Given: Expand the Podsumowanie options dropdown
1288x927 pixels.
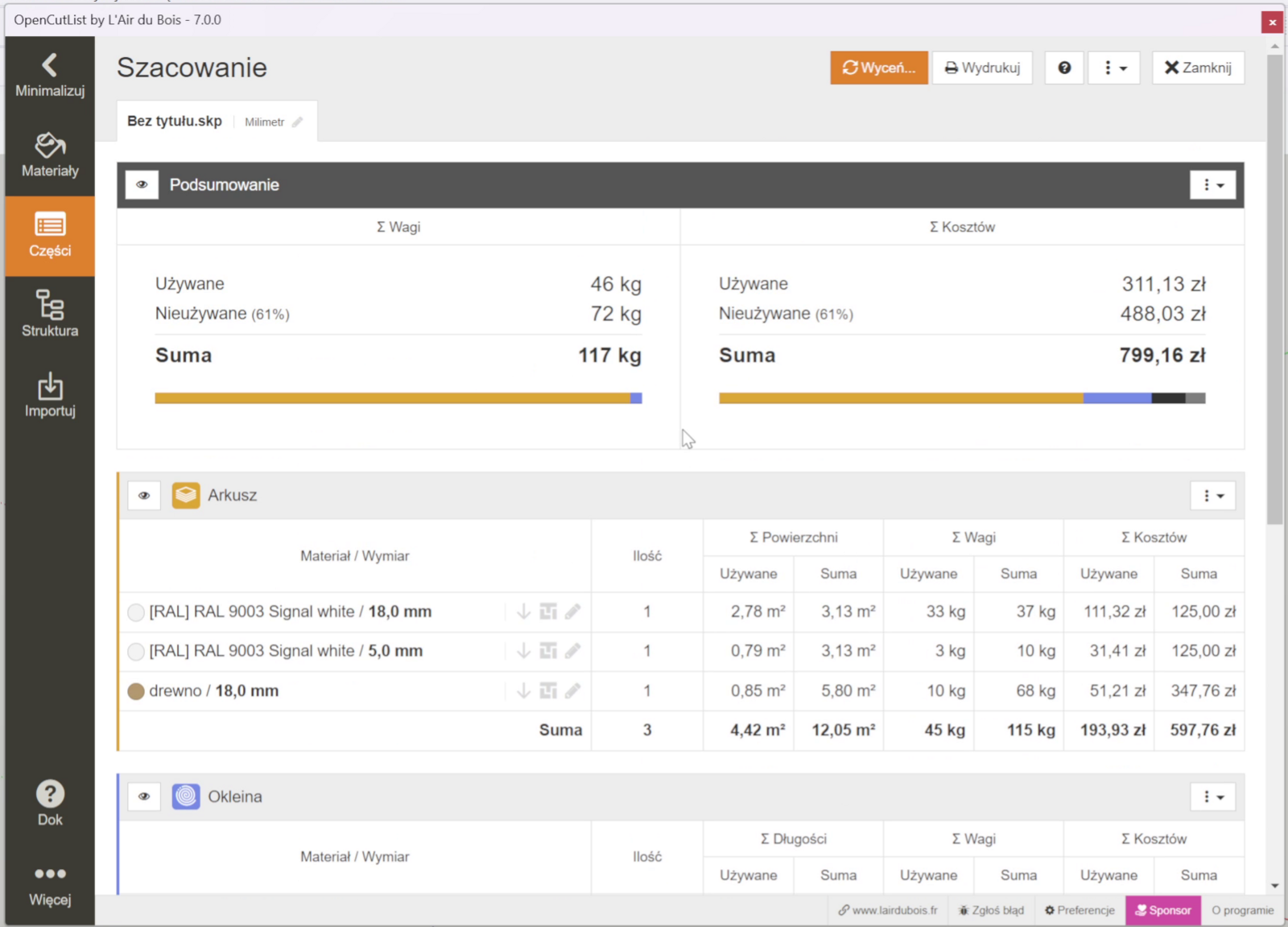Looking at the screenshot, I should tap(1212, 185).
